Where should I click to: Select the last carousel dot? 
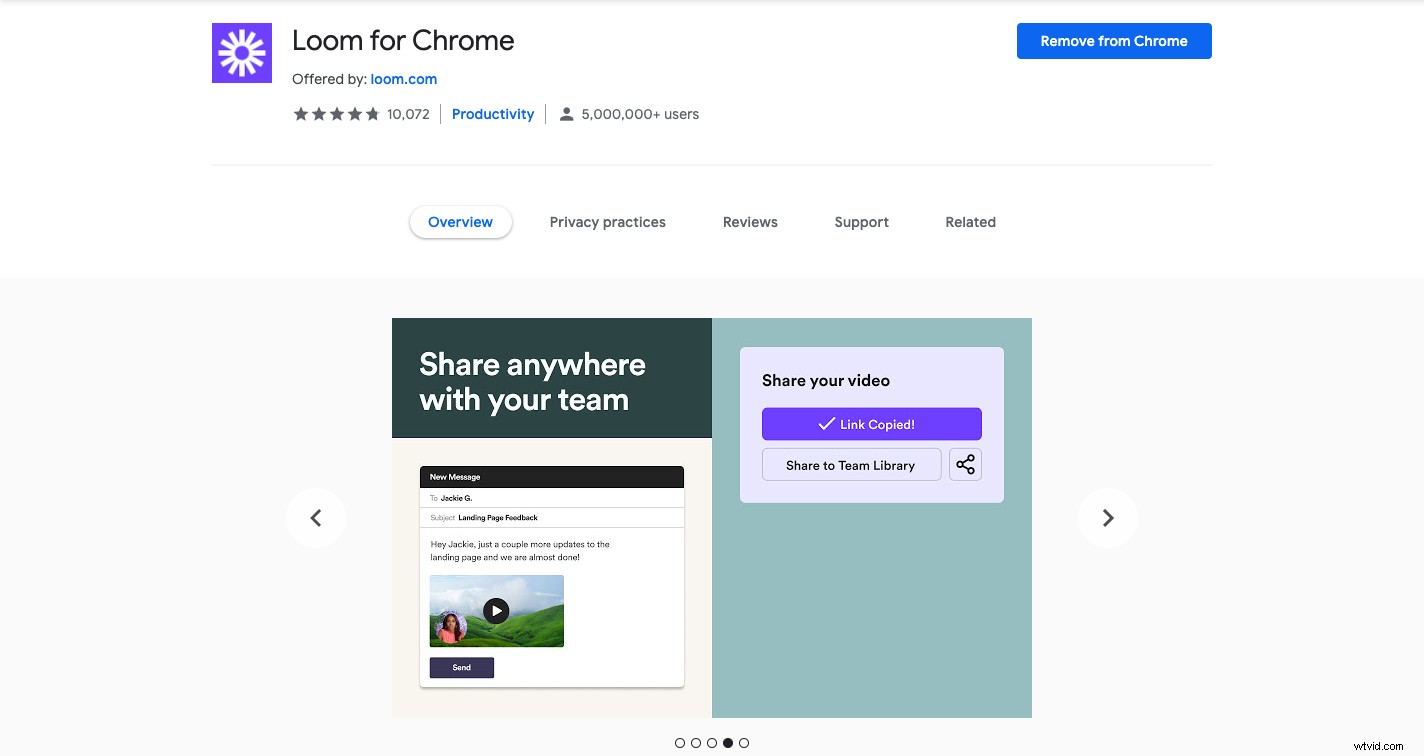point(745,743)
